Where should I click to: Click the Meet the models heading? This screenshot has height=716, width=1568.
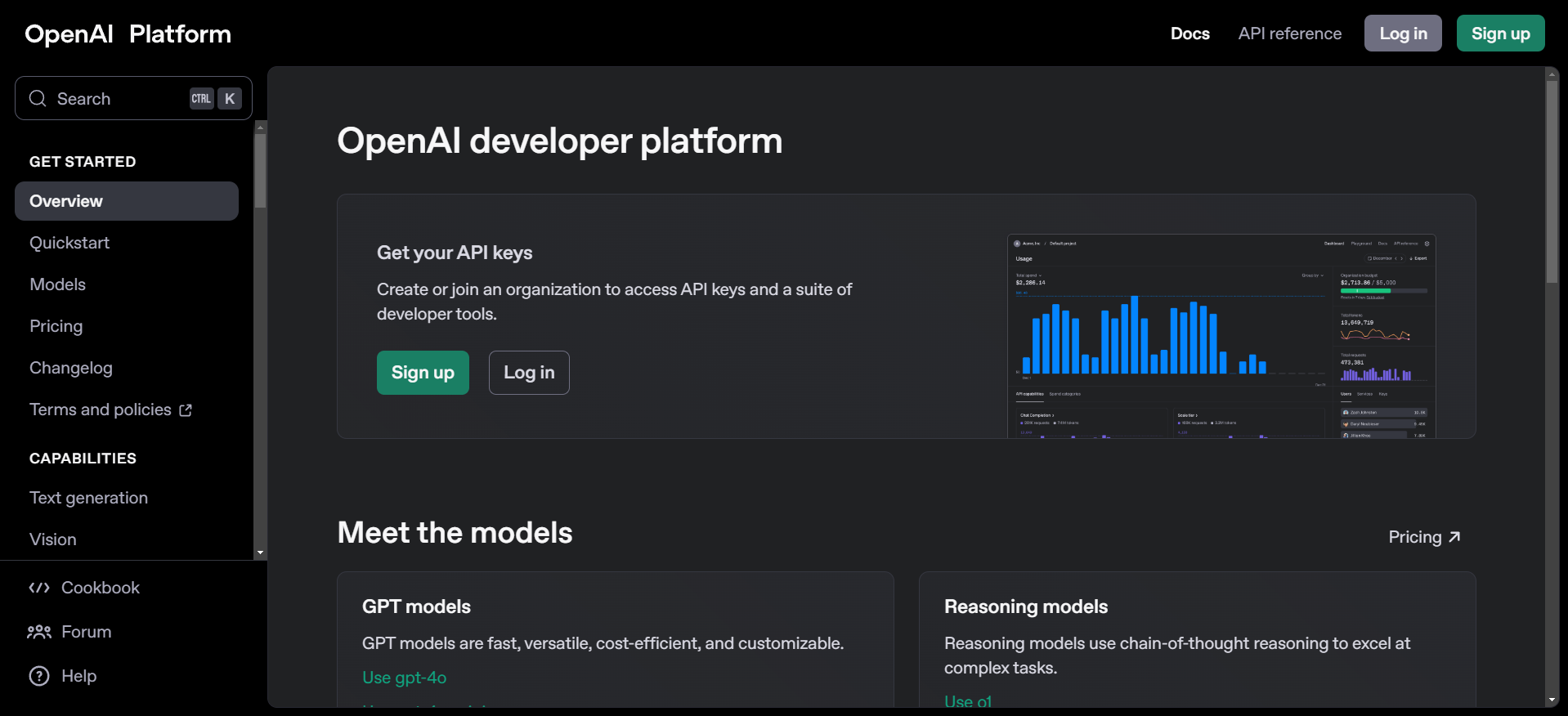pyautogui.click(x=455, y=533)
